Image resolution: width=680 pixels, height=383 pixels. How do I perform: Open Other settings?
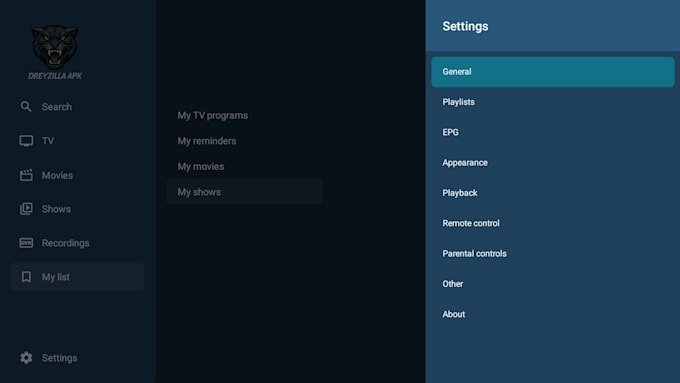pos(552,284)
